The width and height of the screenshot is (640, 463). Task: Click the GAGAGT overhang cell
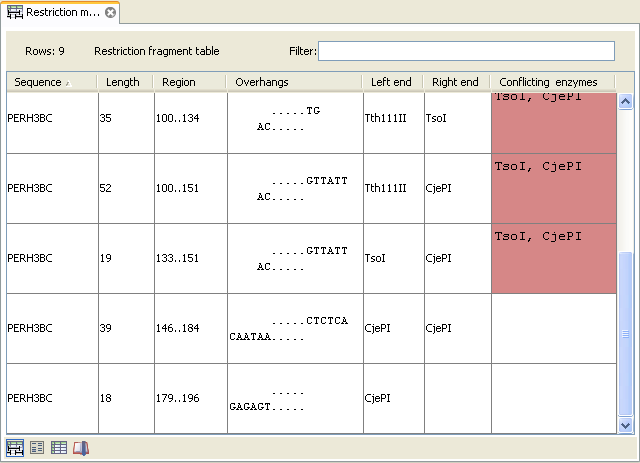[295, 398]
